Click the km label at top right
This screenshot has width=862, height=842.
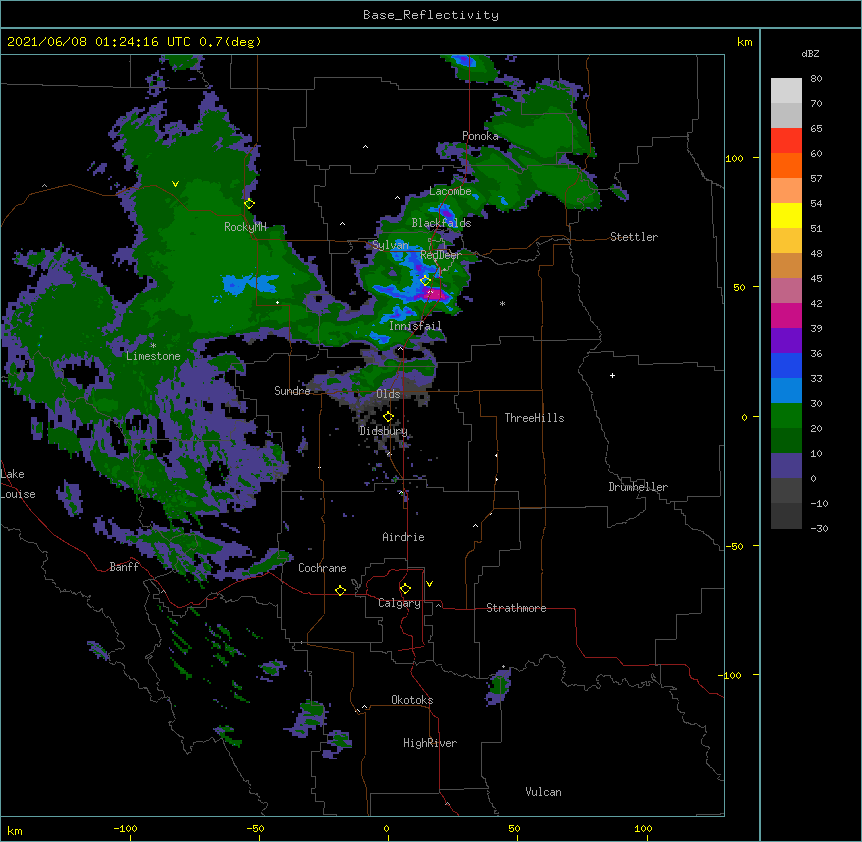(x=744, y=42)
